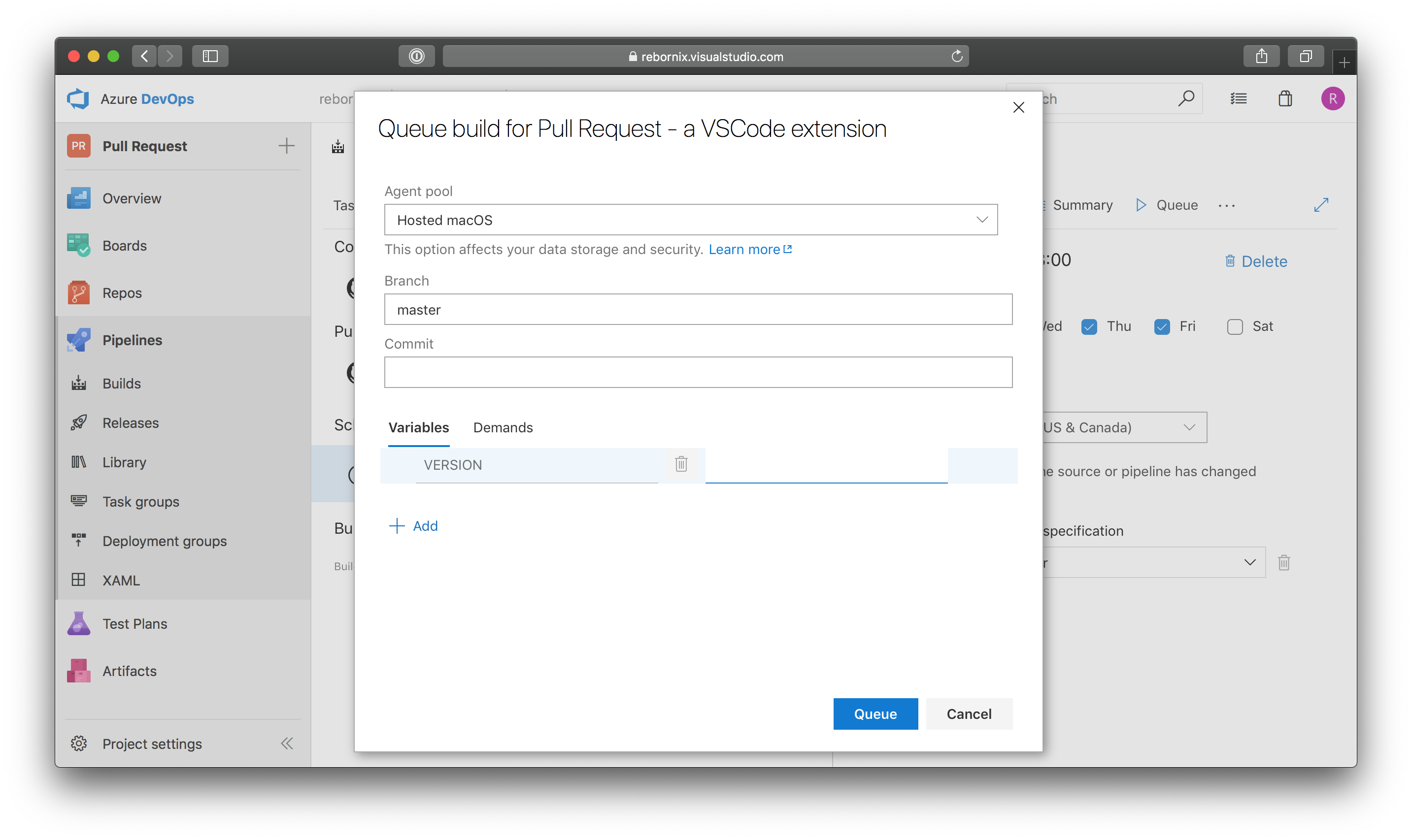Open the branch specification dropdown

coord(1153,562)
